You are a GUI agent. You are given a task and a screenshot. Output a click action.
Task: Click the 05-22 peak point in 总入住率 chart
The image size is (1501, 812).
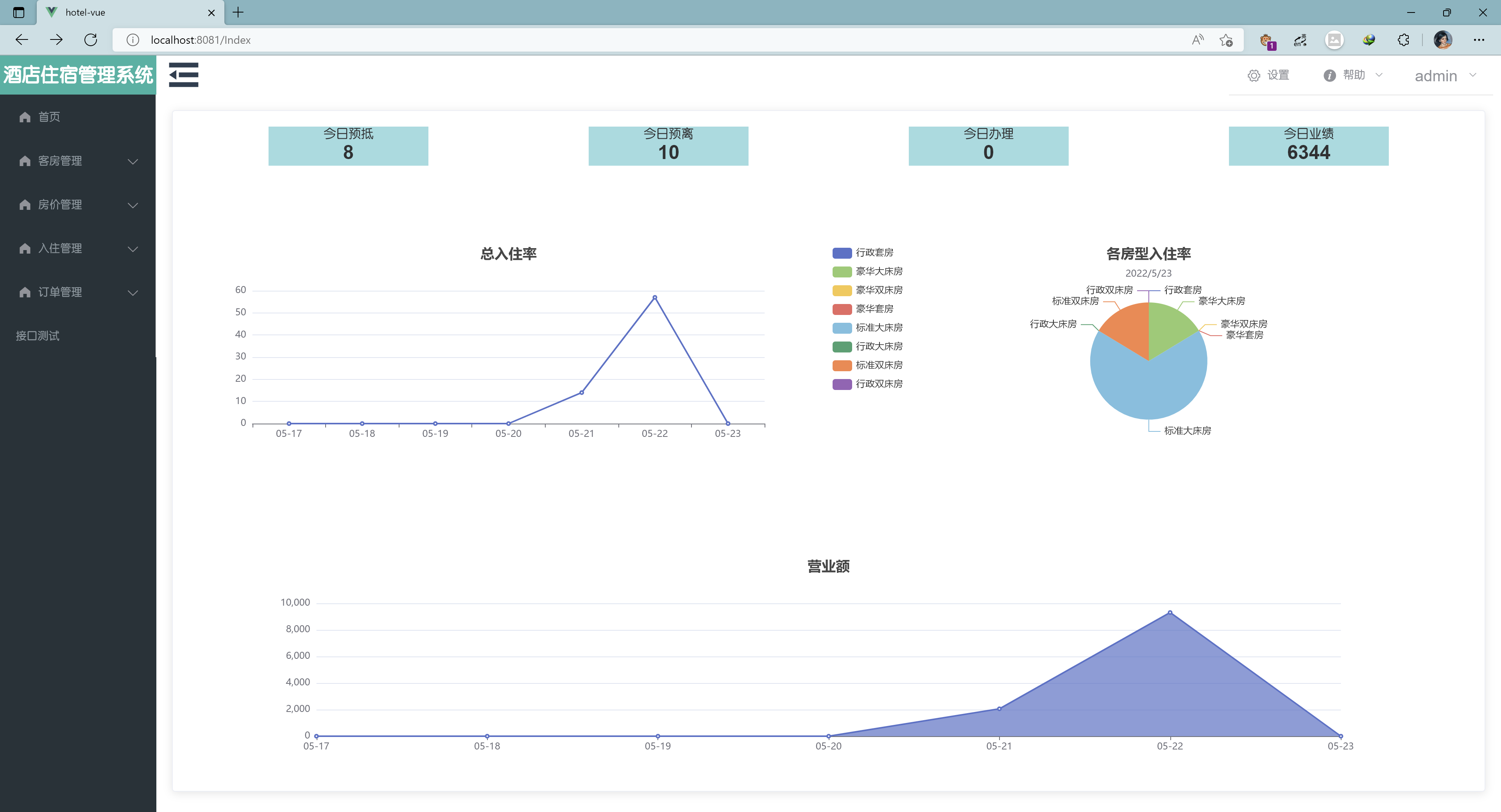coord(654,298)
